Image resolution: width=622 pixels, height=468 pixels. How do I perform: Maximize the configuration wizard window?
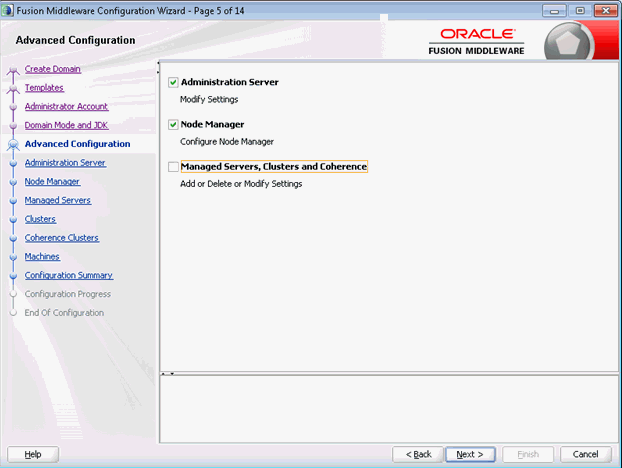580,11
